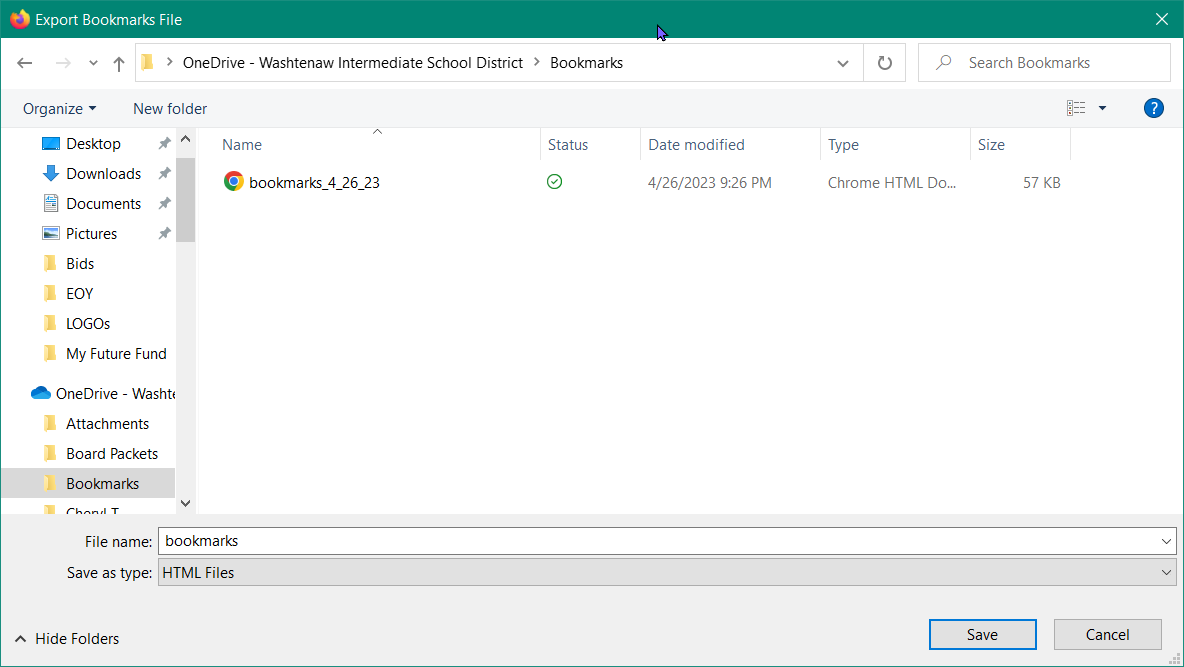Click the 4/26/2023 9:26 PM date cell
Viewport: 1184px width, 667px height.
click(x=710, y=183)
